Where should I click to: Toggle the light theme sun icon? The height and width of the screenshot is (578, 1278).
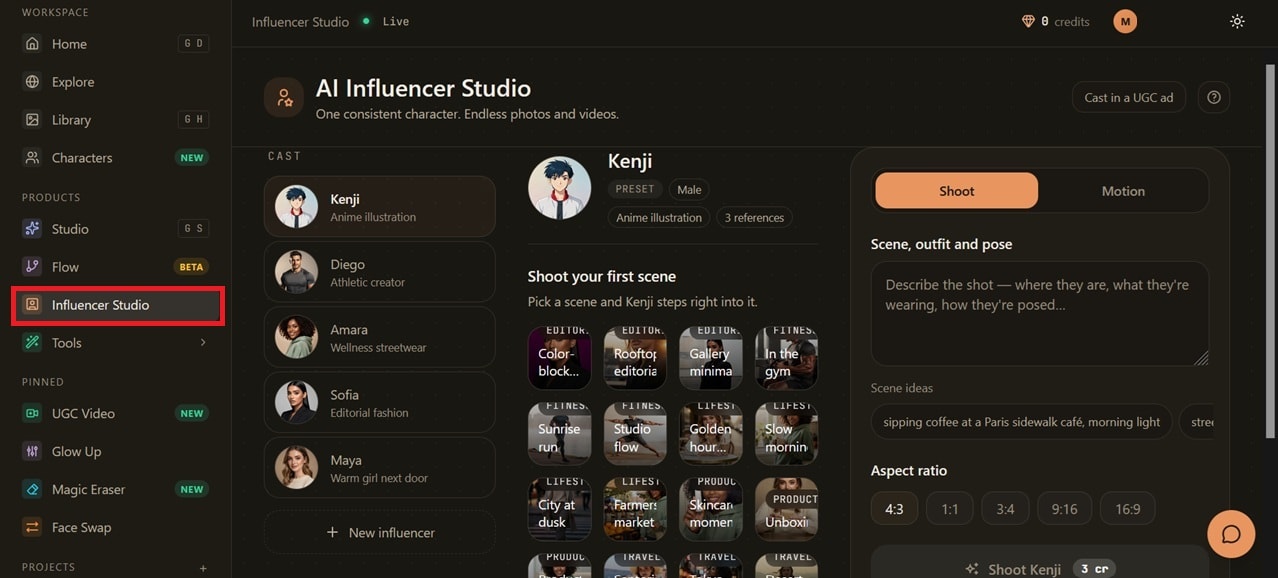1237,21
